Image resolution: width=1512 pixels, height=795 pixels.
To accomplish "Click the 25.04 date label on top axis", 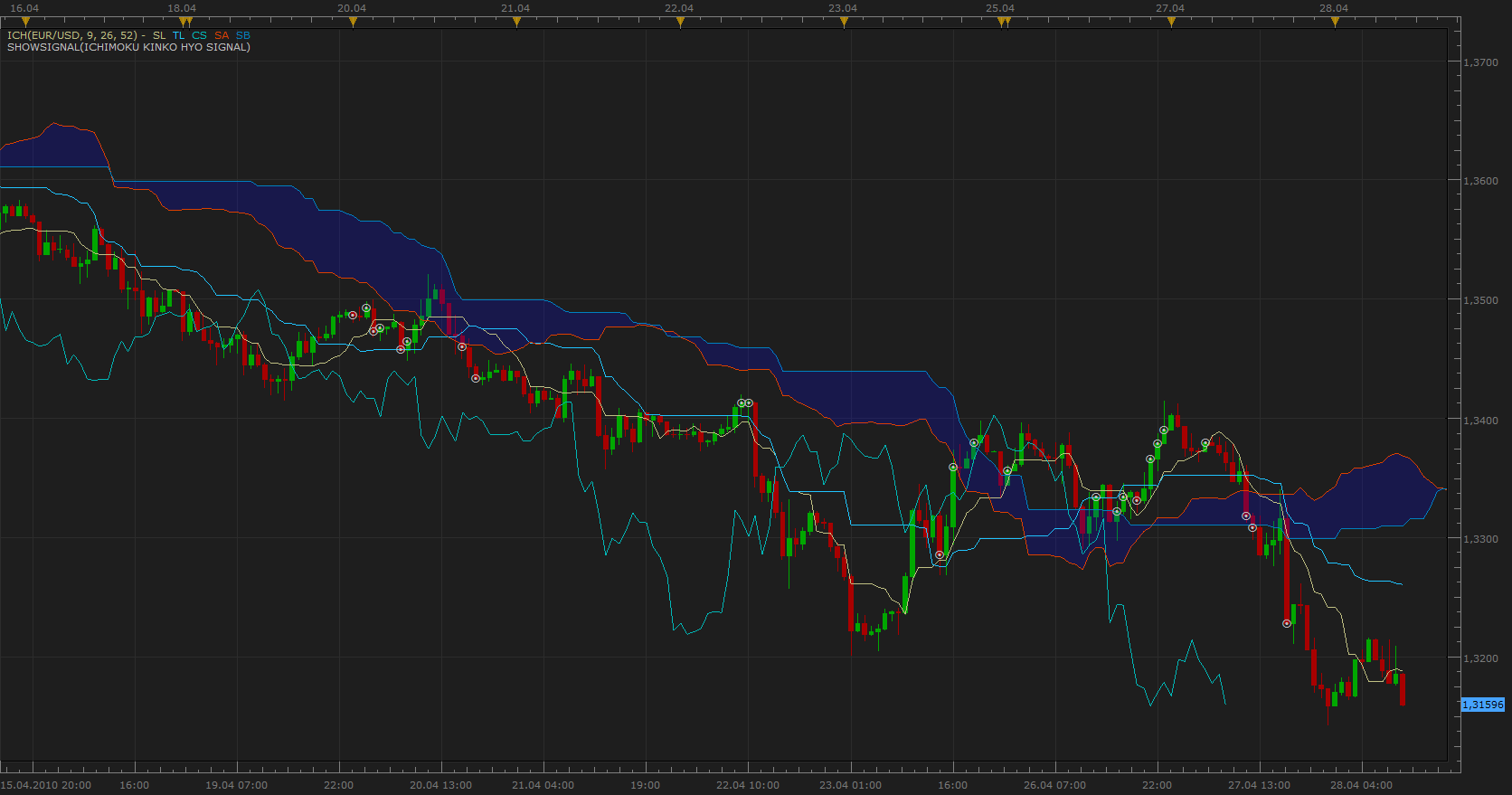I will point(1000,8).
